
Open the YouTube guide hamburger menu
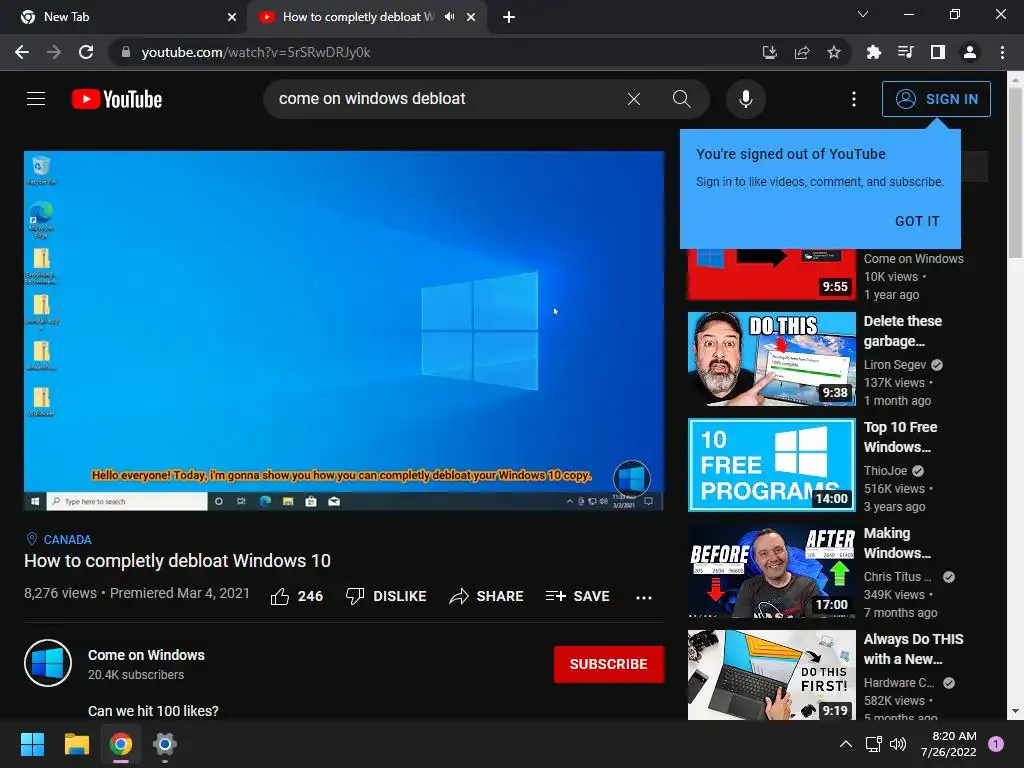(x=36, y=99)
